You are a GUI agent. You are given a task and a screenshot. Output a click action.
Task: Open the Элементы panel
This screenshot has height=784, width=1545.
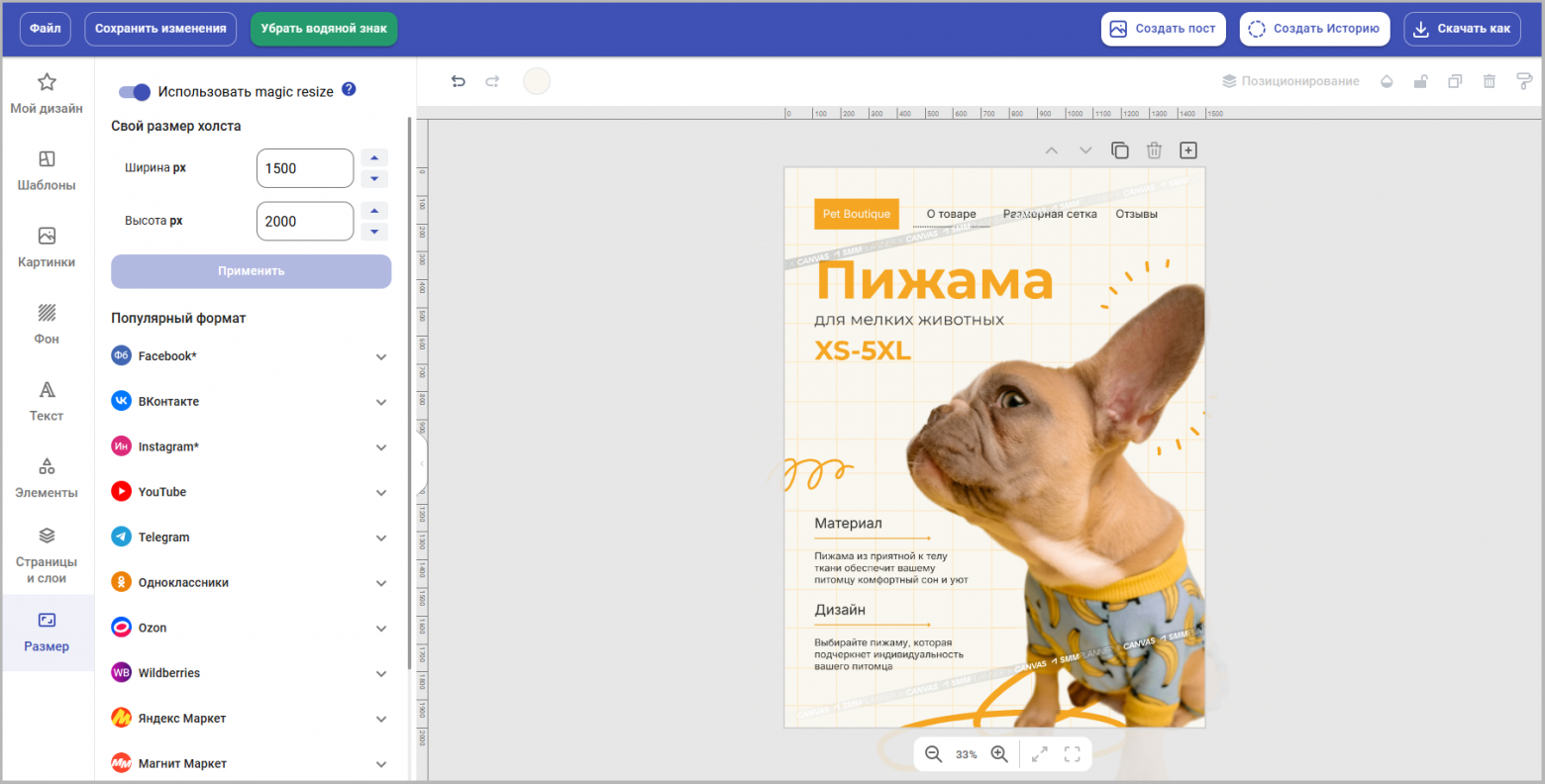click(46, 477)
